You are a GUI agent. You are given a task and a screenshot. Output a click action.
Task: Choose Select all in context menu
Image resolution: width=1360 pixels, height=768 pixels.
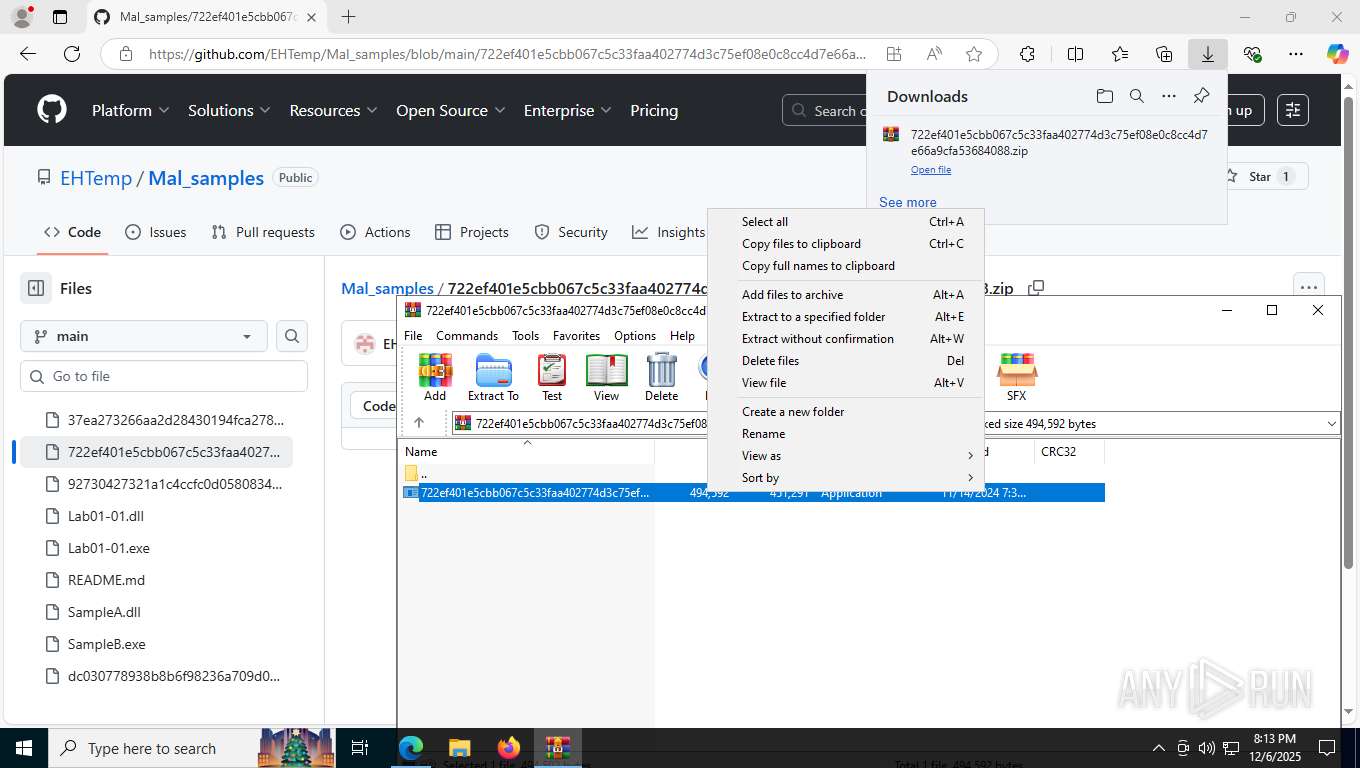pos(846,222)
